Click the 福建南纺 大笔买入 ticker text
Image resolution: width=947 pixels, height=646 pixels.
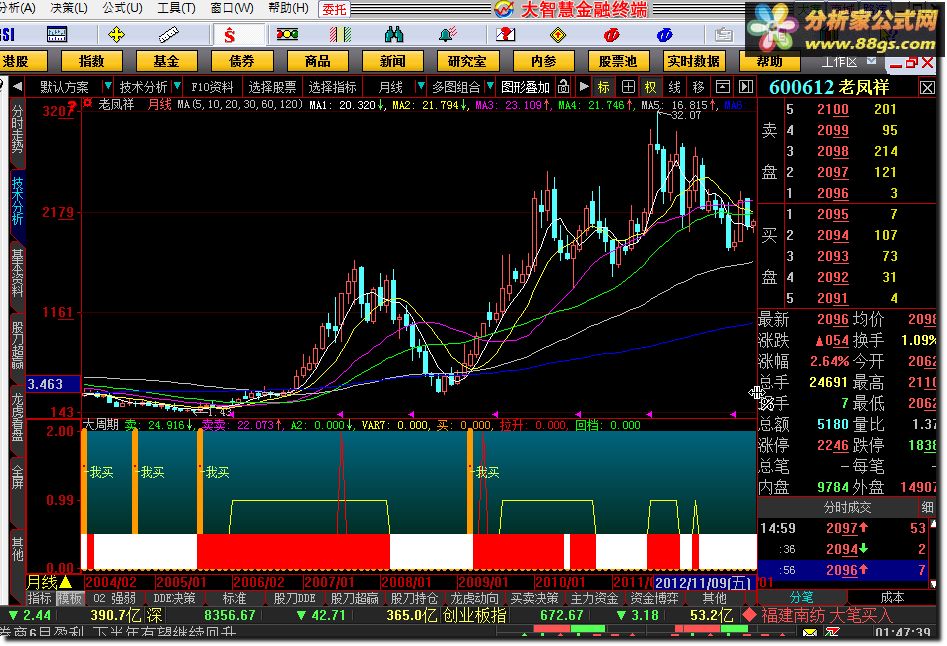pyautogui.click(x=826, y=615)
